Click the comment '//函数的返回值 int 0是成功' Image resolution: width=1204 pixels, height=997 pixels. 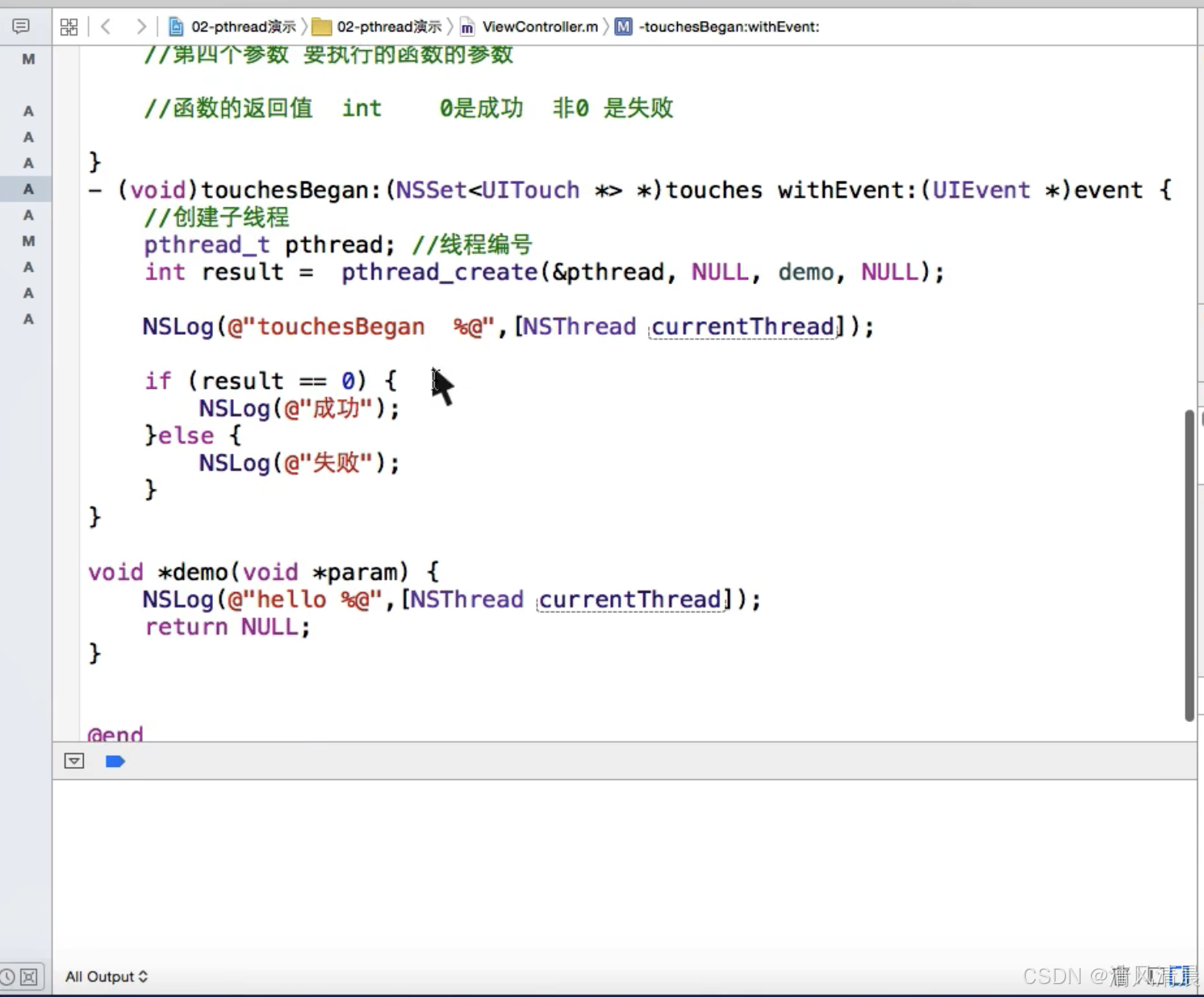[333, 108]
